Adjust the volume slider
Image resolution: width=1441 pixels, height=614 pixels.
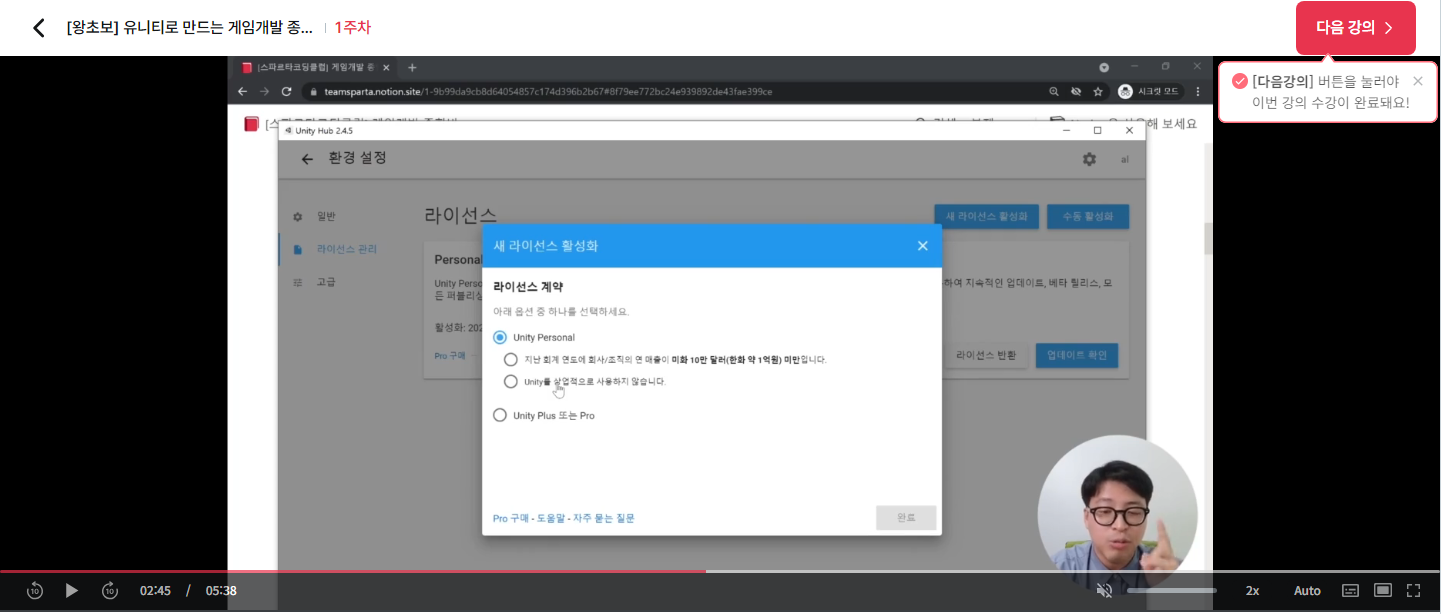[1172, 591]
